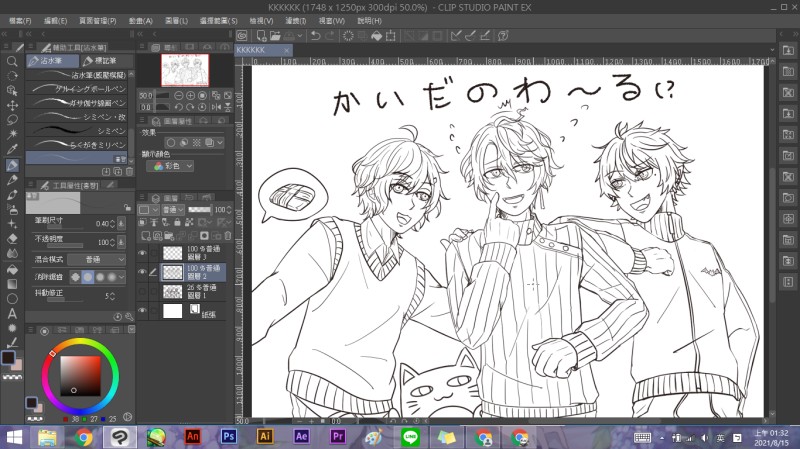Open the 彩色 expression color dropdown
The image size is (800, 449).
pos(170,166)
